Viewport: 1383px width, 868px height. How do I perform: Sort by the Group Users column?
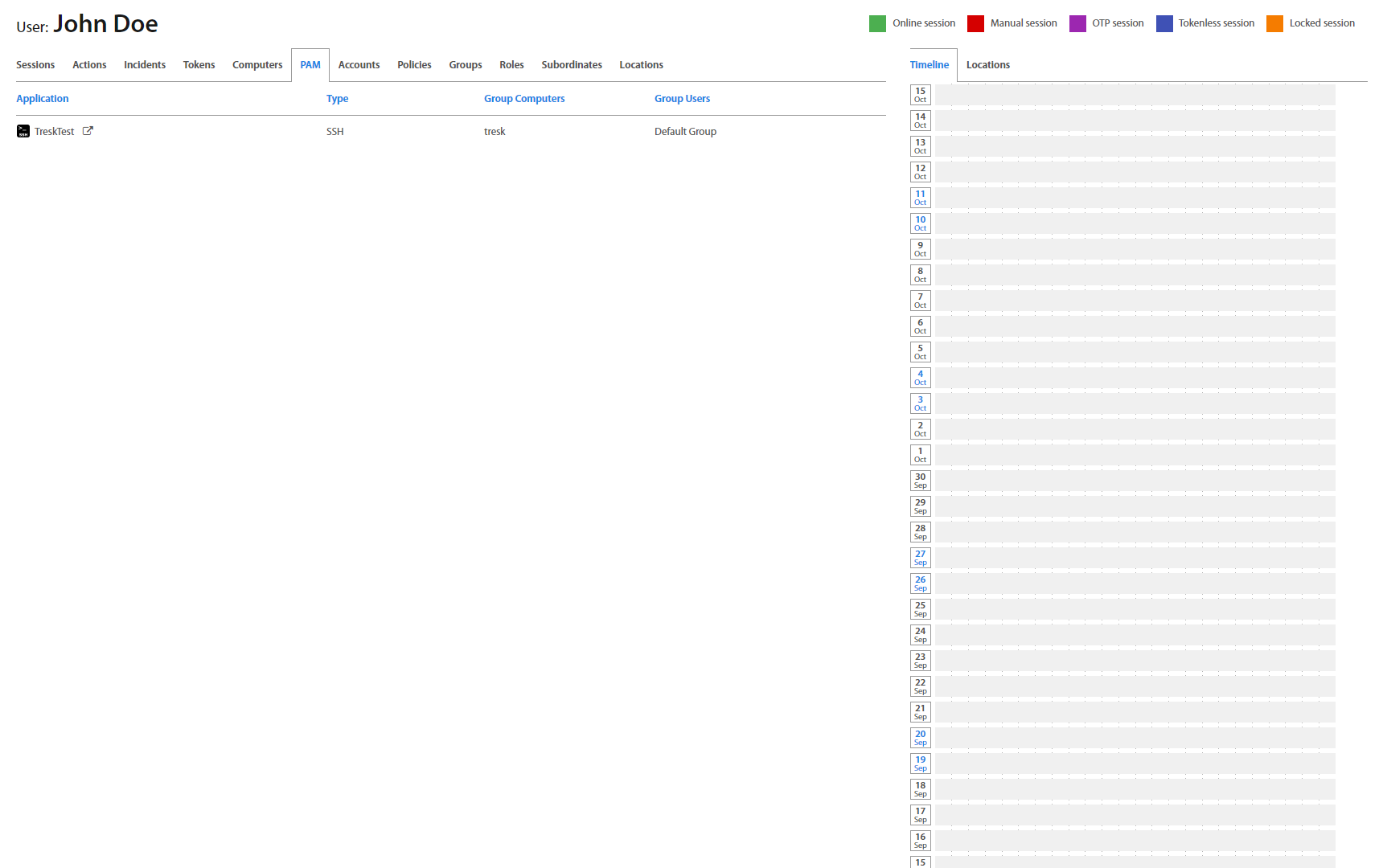[x=682, y=99]
